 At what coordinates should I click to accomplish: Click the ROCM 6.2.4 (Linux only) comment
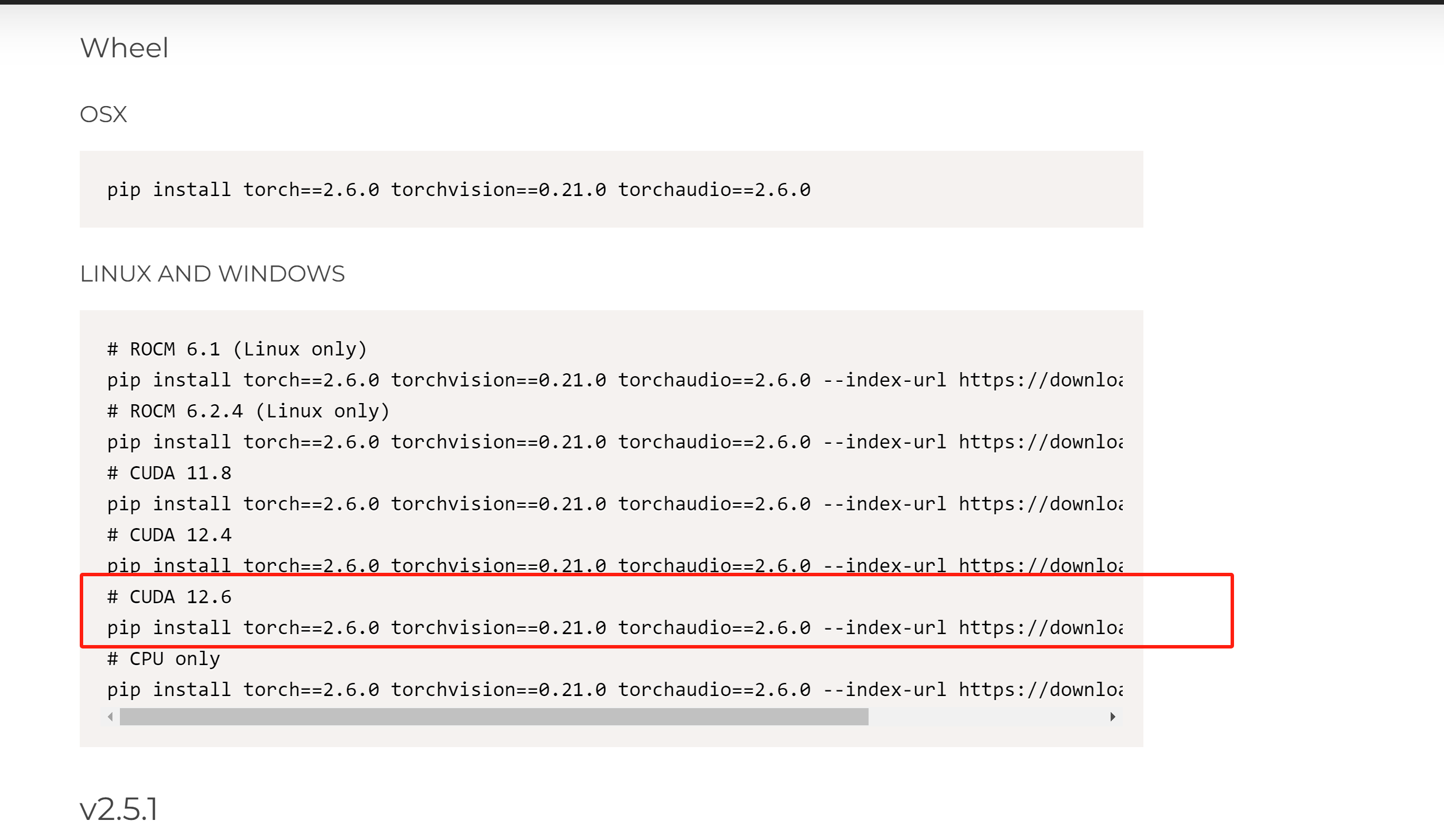(248, 411)
